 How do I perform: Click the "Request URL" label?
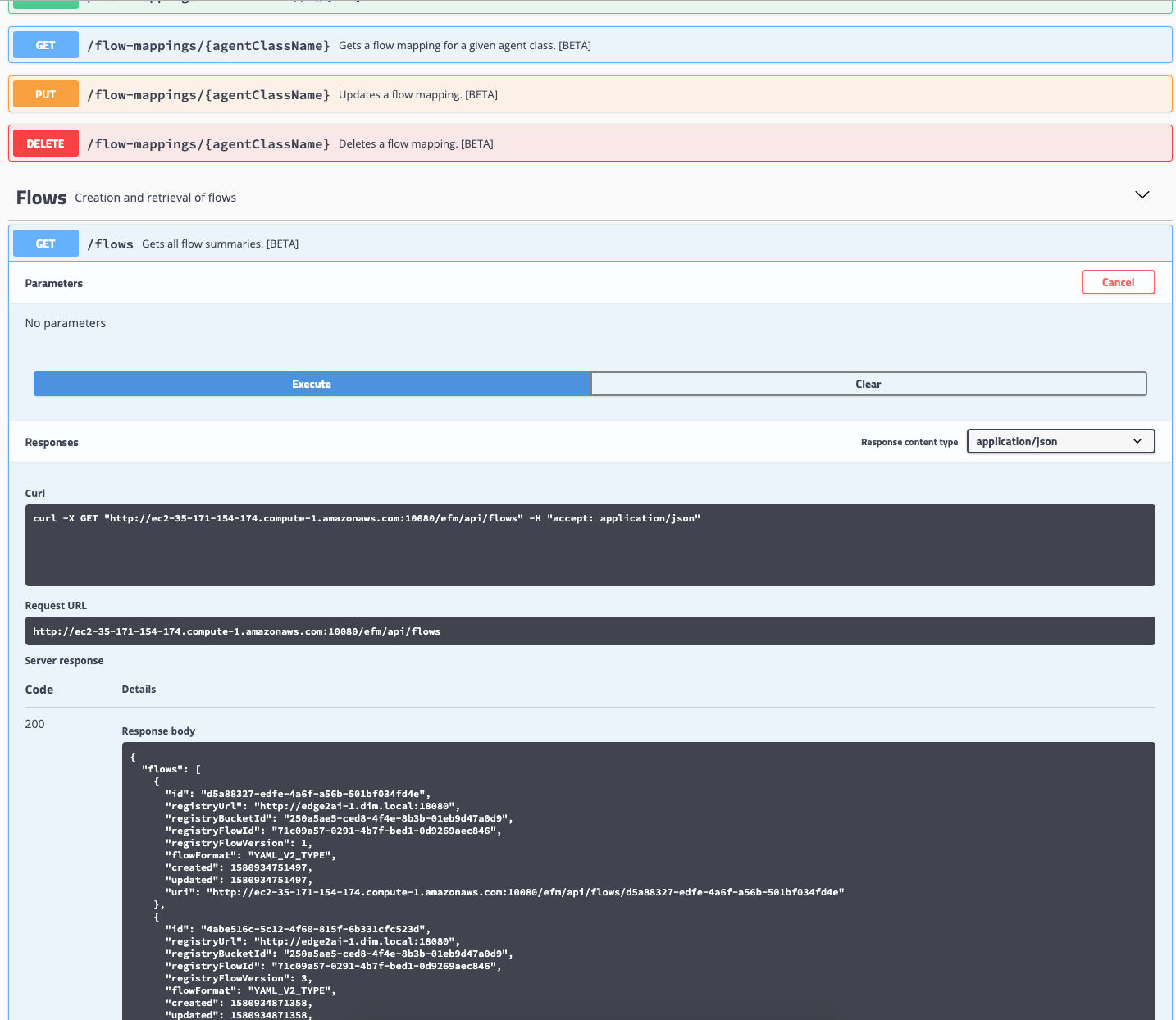tap(56, 605)
